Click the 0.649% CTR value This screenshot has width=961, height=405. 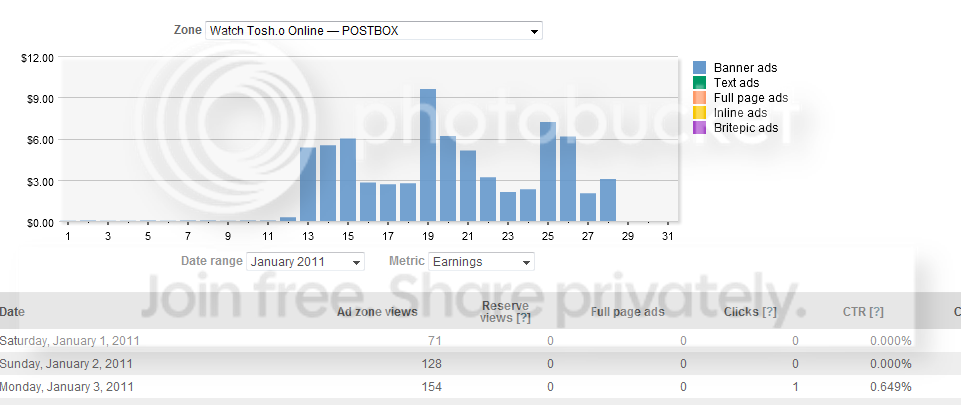tap(891, 387)
